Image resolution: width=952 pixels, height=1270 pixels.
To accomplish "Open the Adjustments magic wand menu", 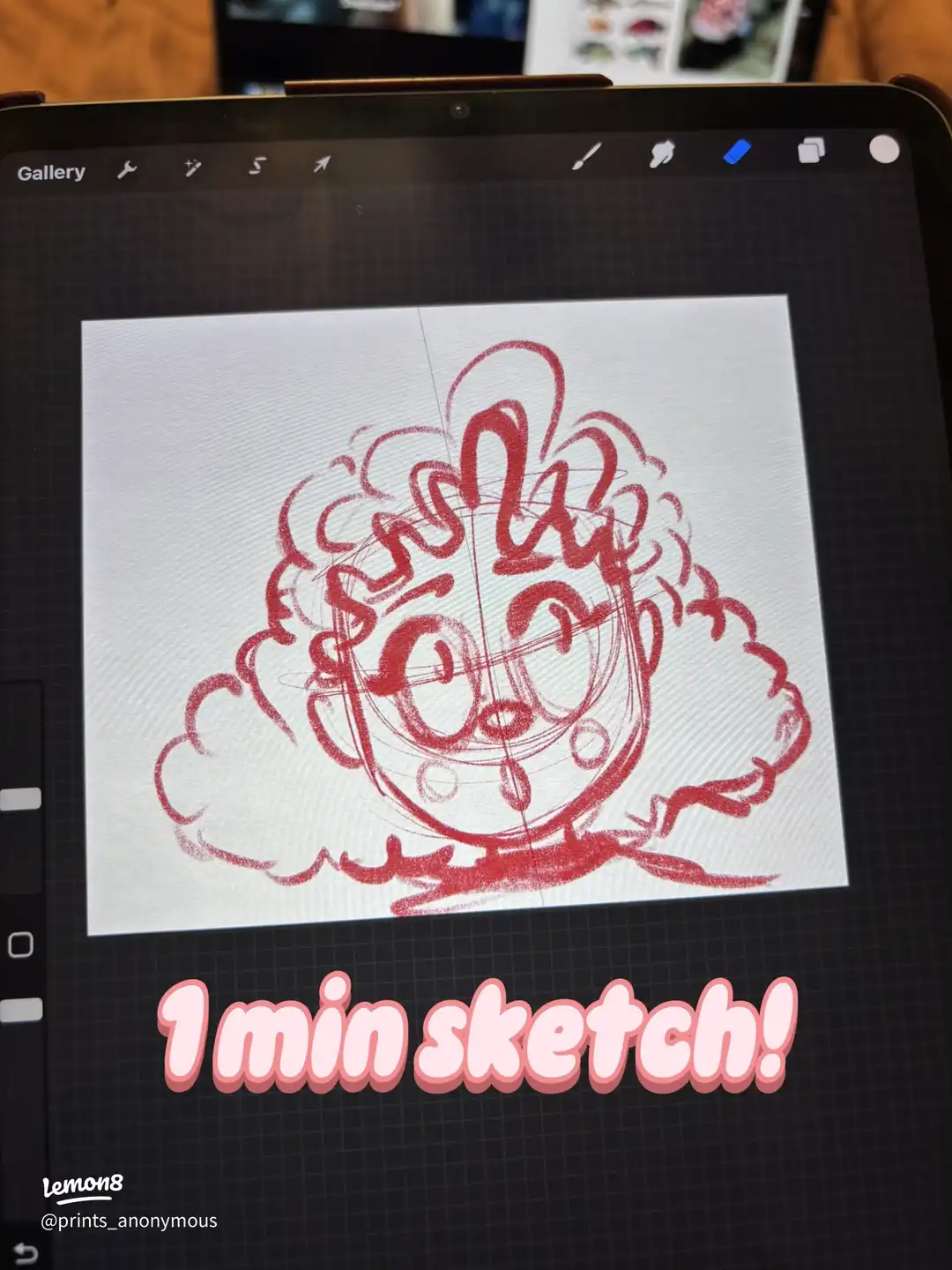I will point(192,167).
